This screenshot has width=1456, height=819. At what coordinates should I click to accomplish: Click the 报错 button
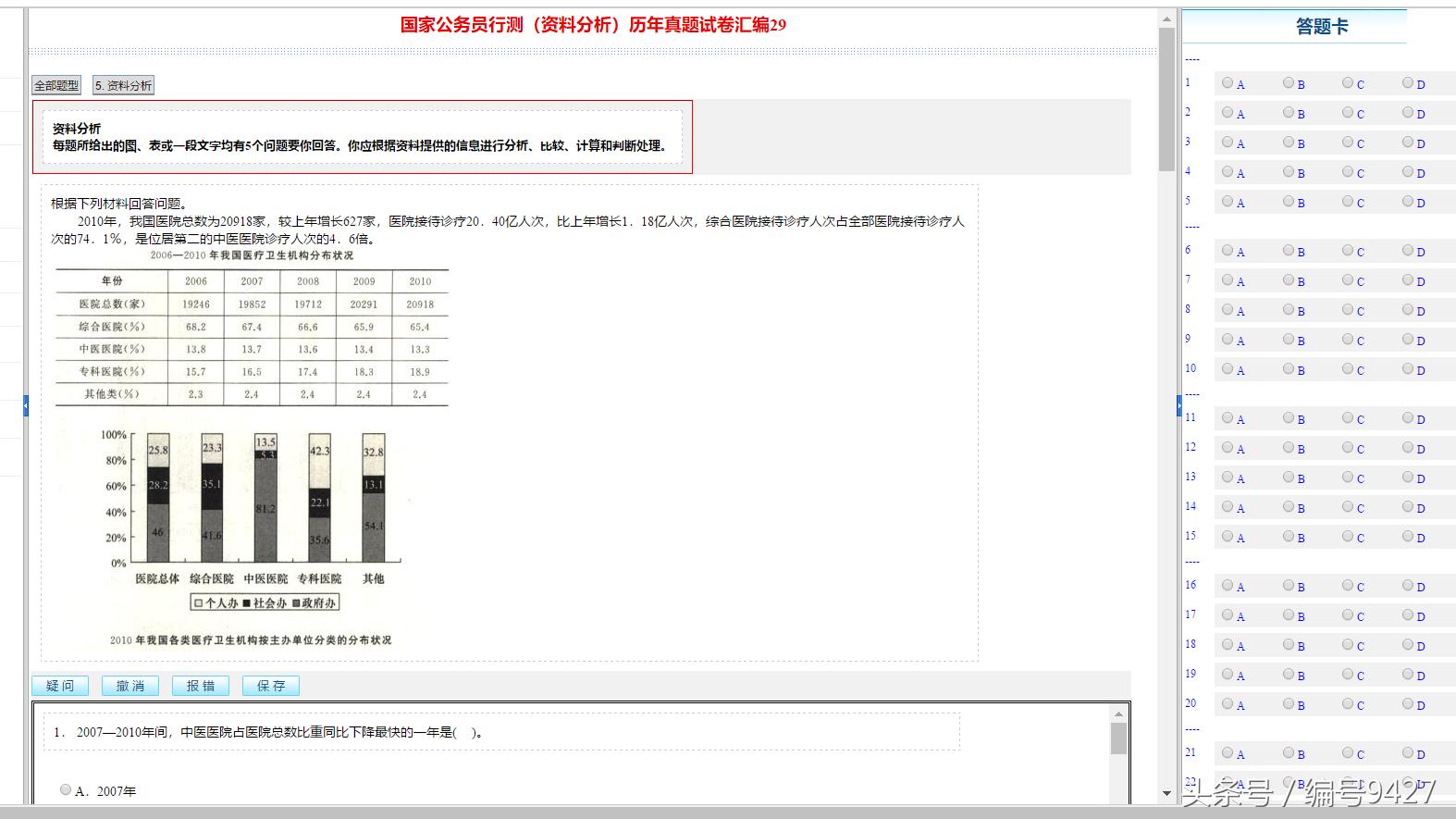(x=201, y=686)
